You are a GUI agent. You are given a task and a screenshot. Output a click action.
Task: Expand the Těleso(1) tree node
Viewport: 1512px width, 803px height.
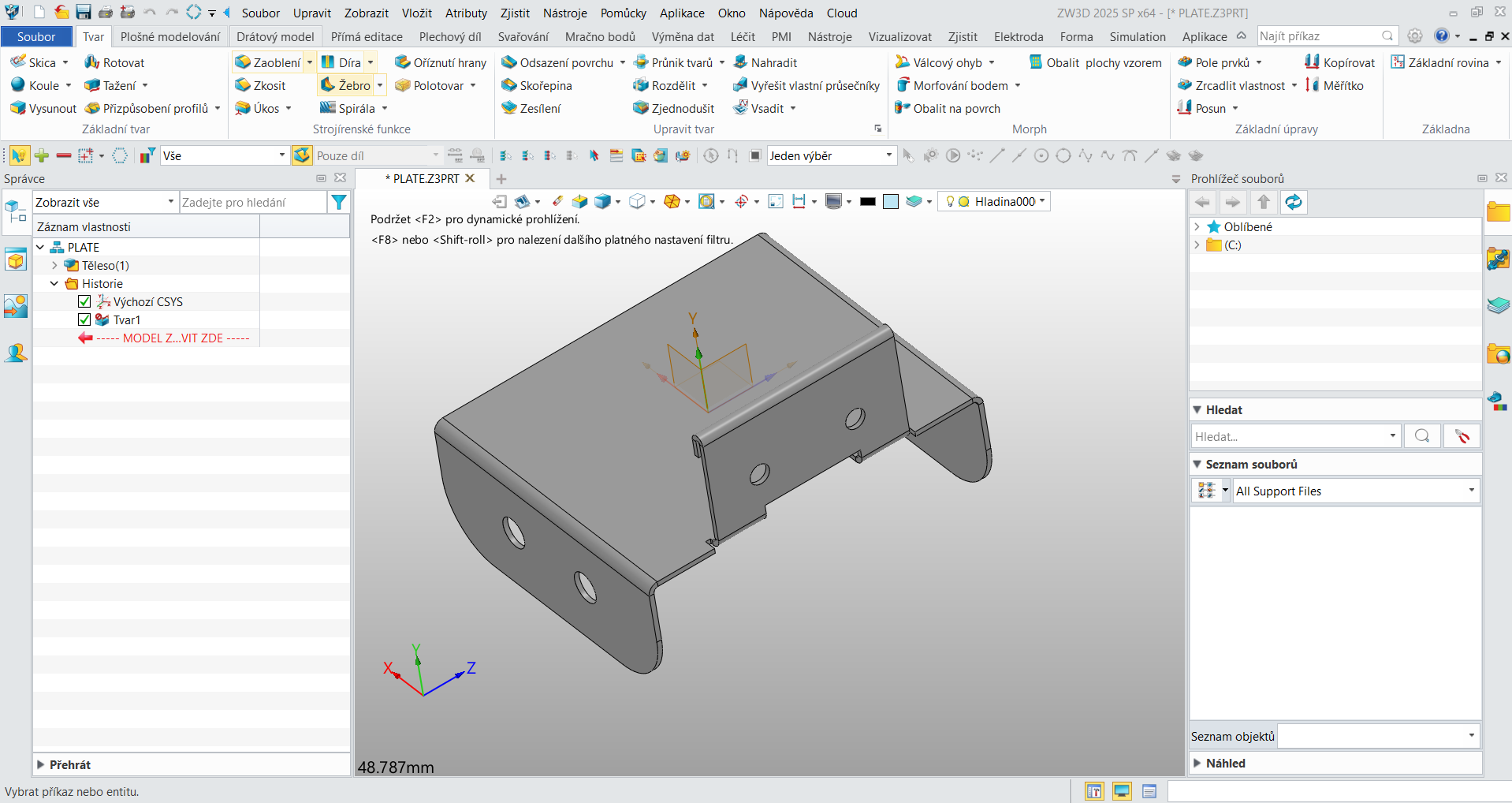coord(54,265)
